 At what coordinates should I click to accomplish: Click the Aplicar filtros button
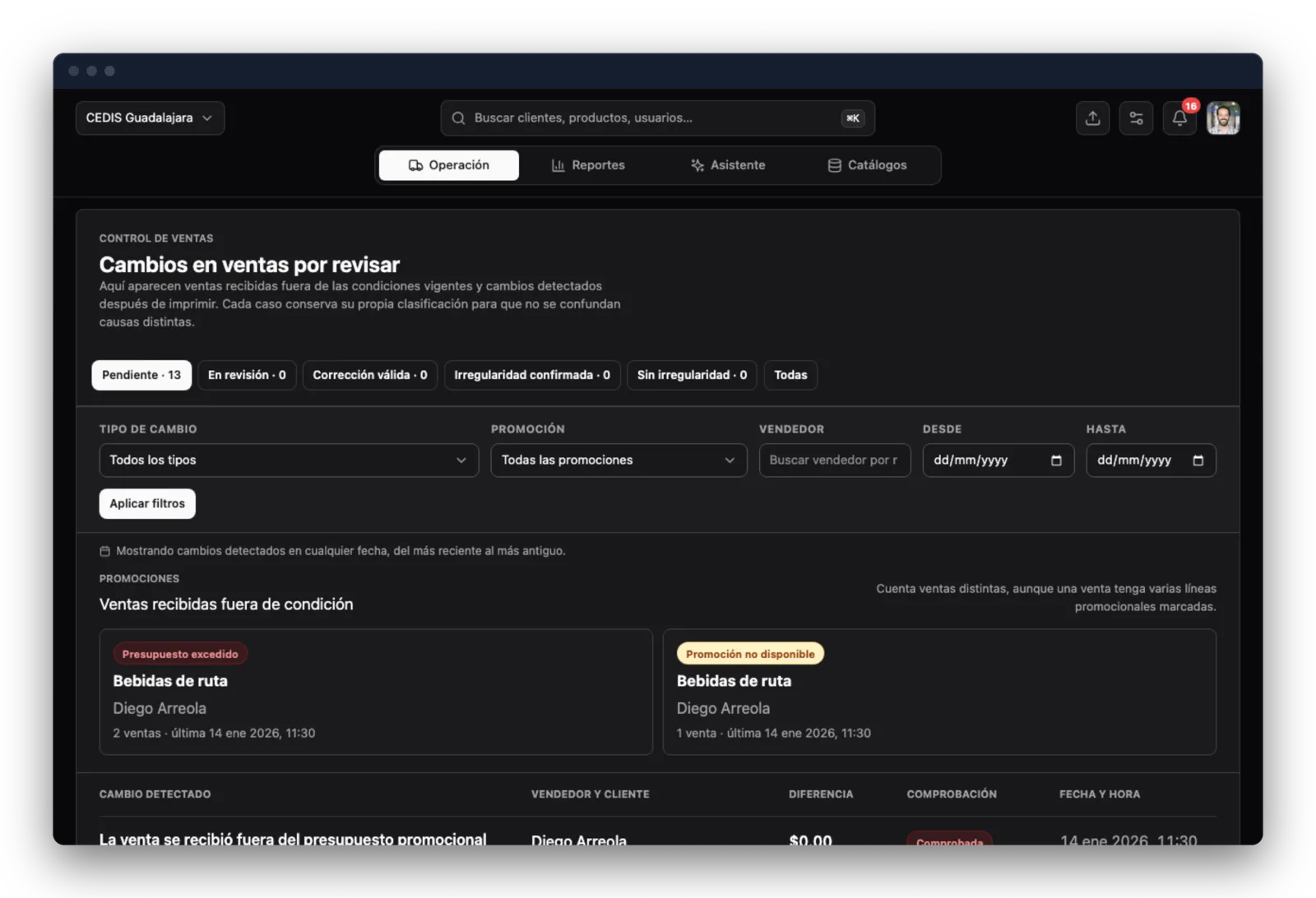click(x=147, y=503)
